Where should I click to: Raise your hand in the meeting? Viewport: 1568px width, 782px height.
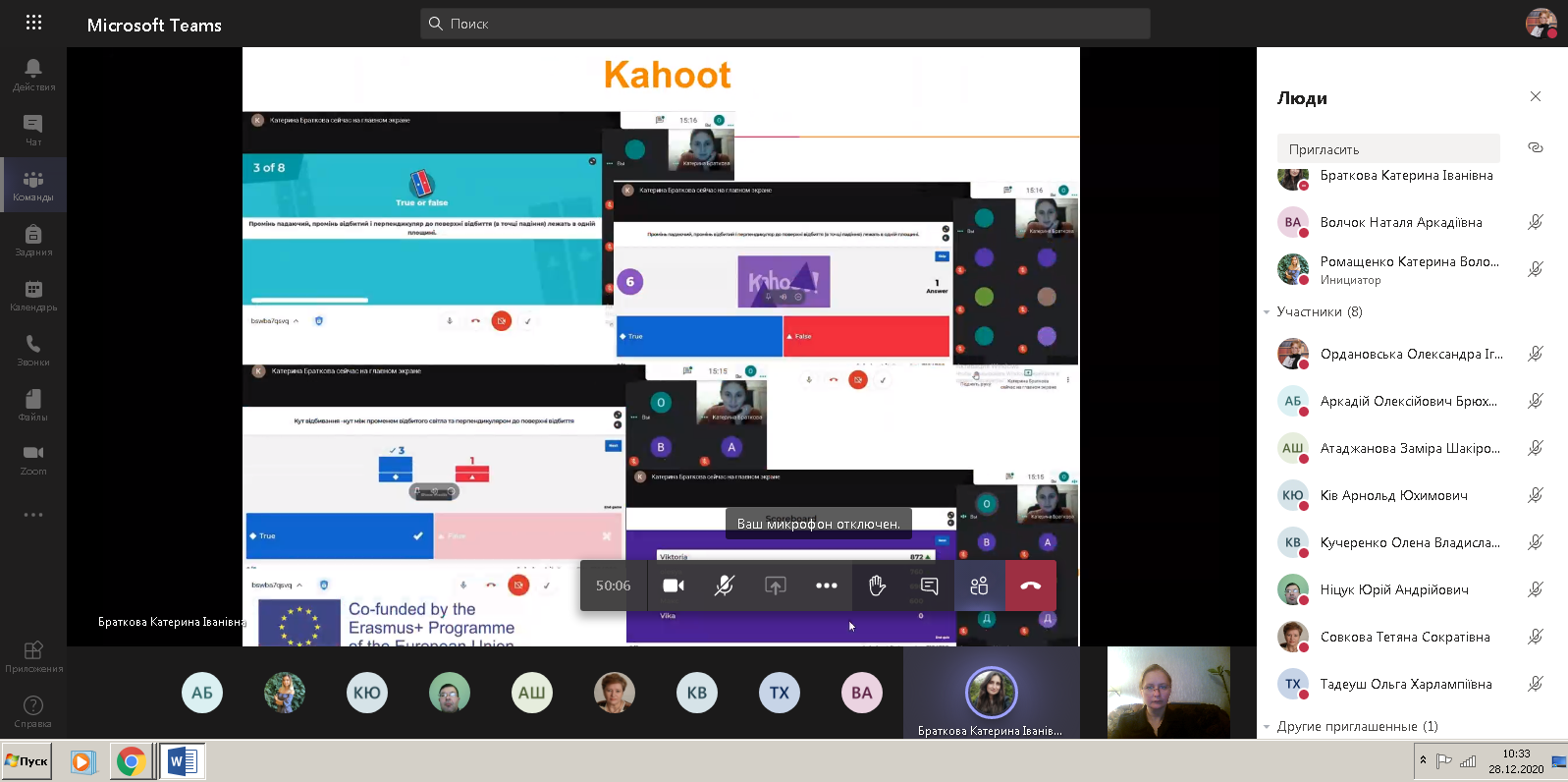click(x=878, y=586)
